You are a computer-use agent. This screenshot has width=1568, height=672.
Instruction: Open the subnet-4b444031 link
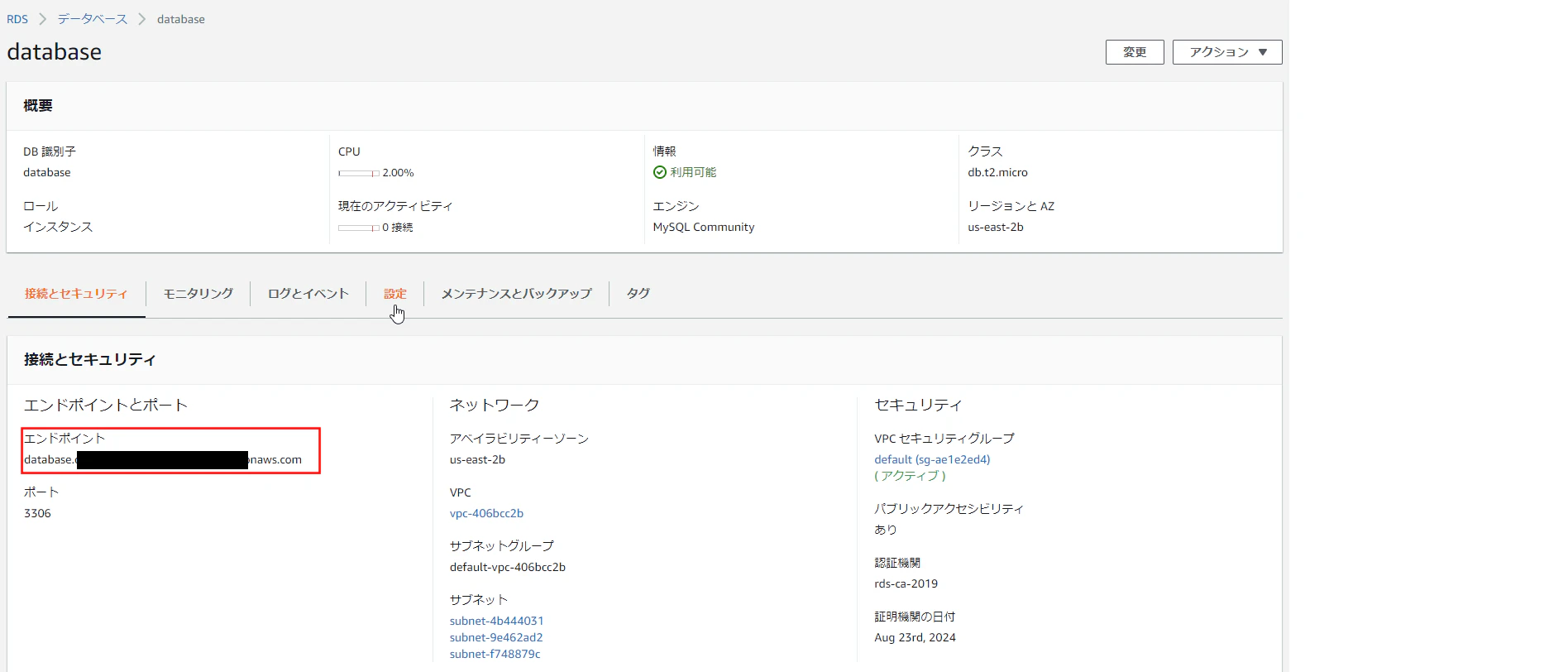click(497, 621)
